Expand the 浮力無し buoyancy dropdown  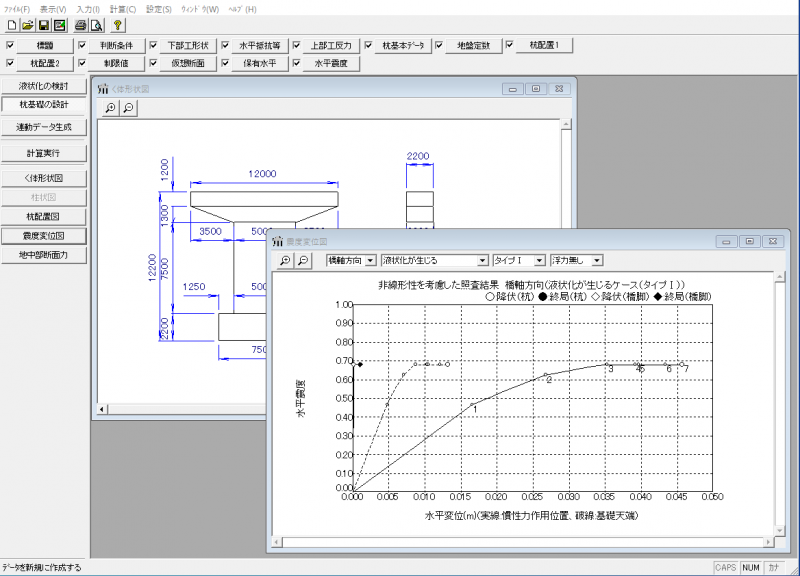[x=597, y=260]
